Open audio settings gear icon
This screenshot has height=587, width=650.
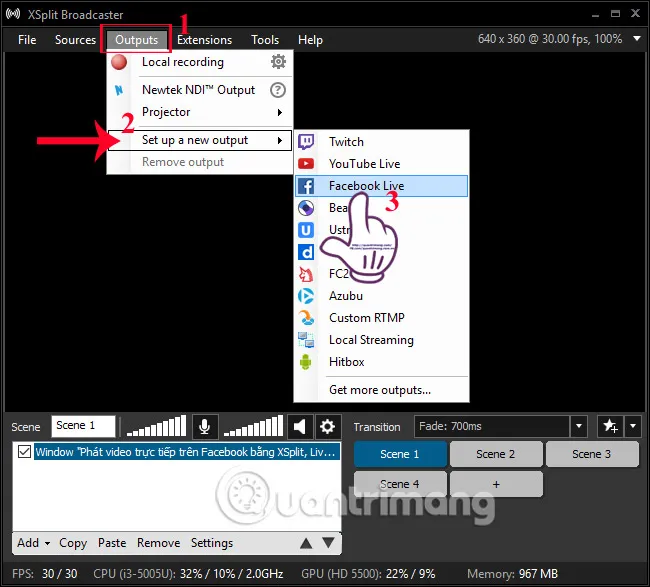pos(327,426)
